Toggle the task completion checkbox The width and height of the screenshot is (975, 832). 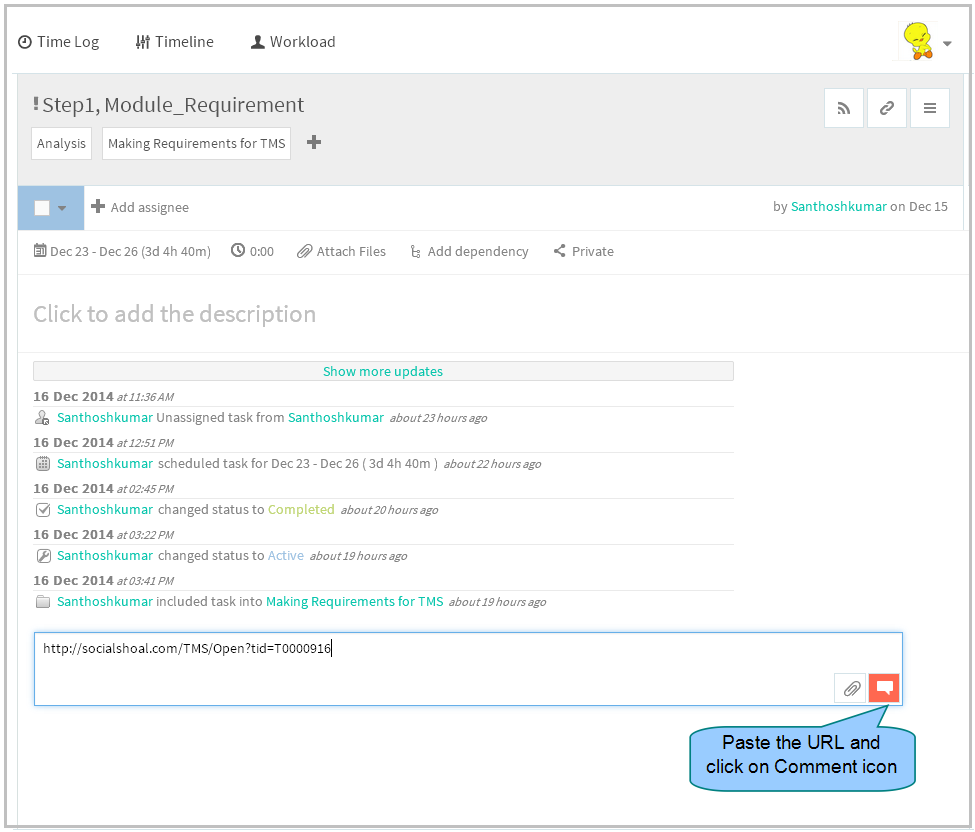click(x=42, y=208)
